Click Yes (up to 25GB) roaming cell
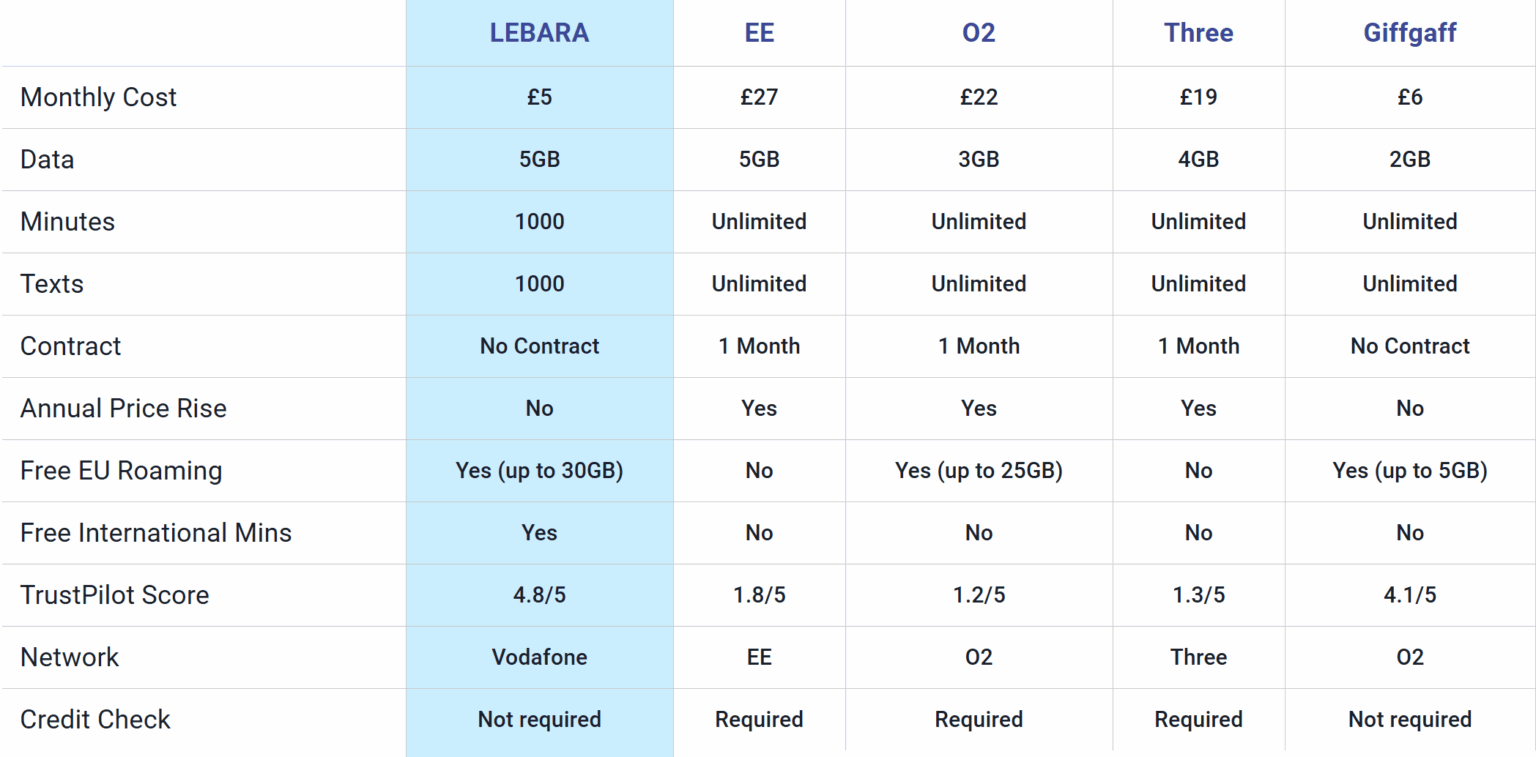This screenshot has height=757, width=1536. [978, 470]
